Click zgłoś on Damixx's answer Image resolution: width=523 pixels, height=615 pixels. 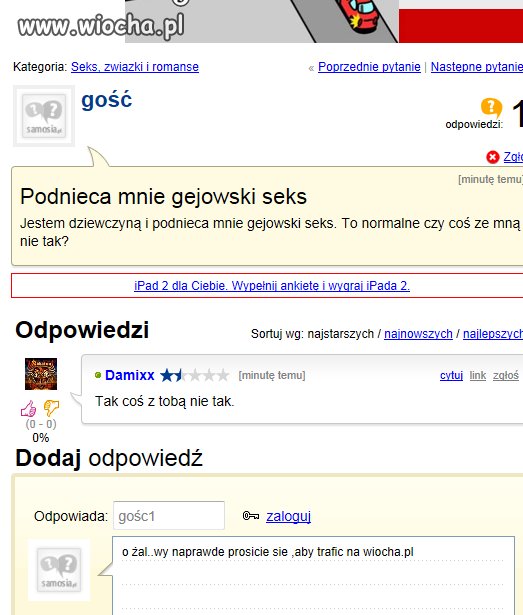coord(506,375)
